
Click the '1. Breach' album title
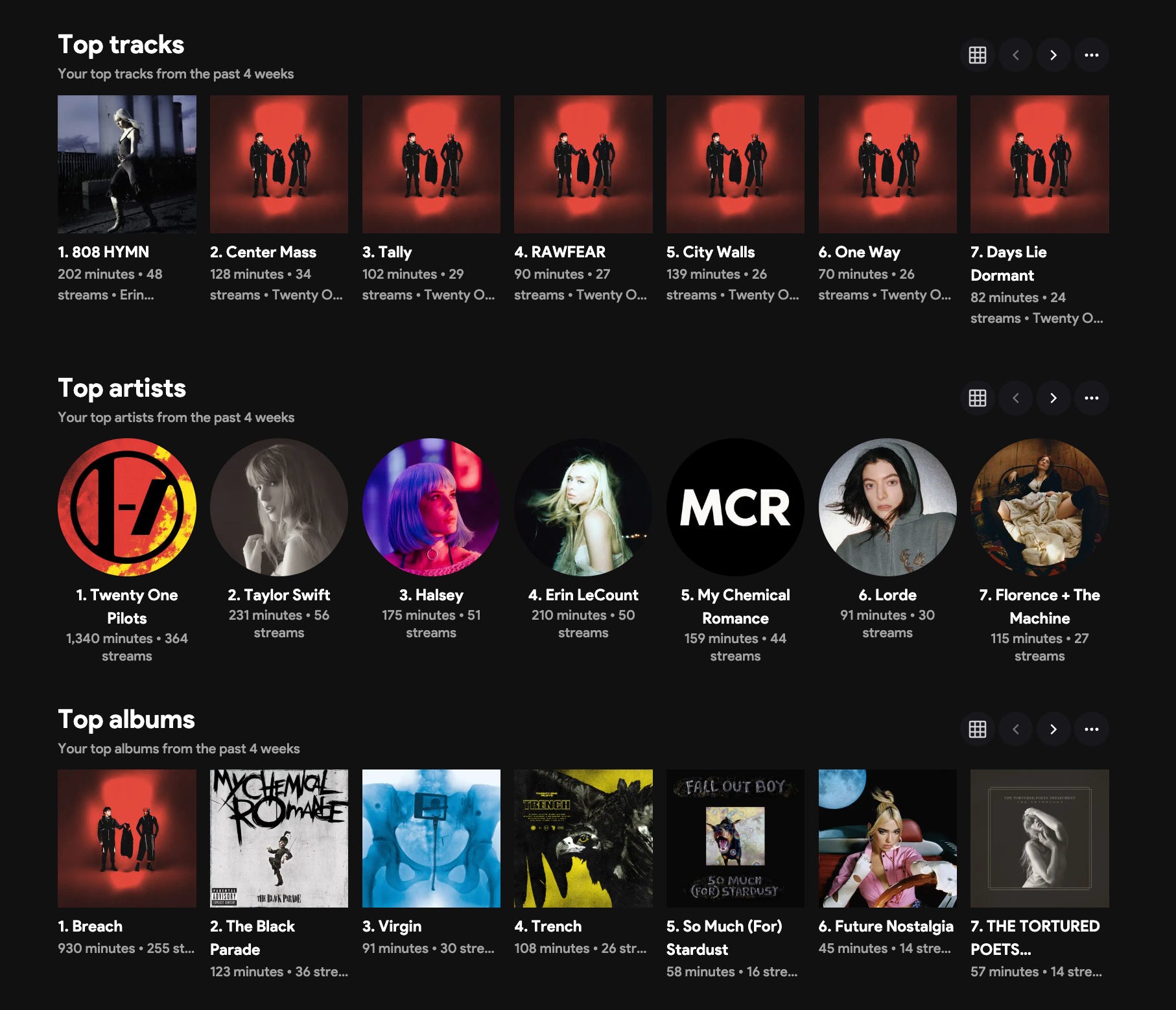90,926
